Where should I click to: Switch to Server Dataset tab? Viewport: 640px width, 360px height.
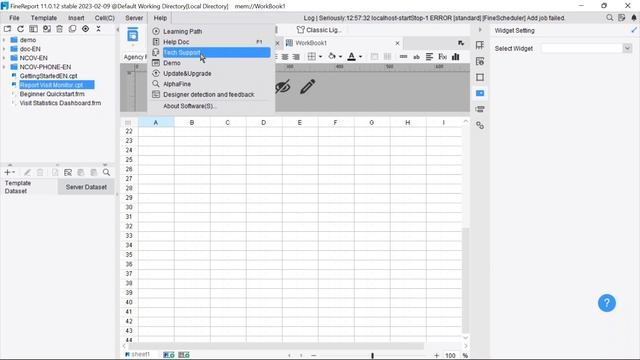(x=86, y=187)
